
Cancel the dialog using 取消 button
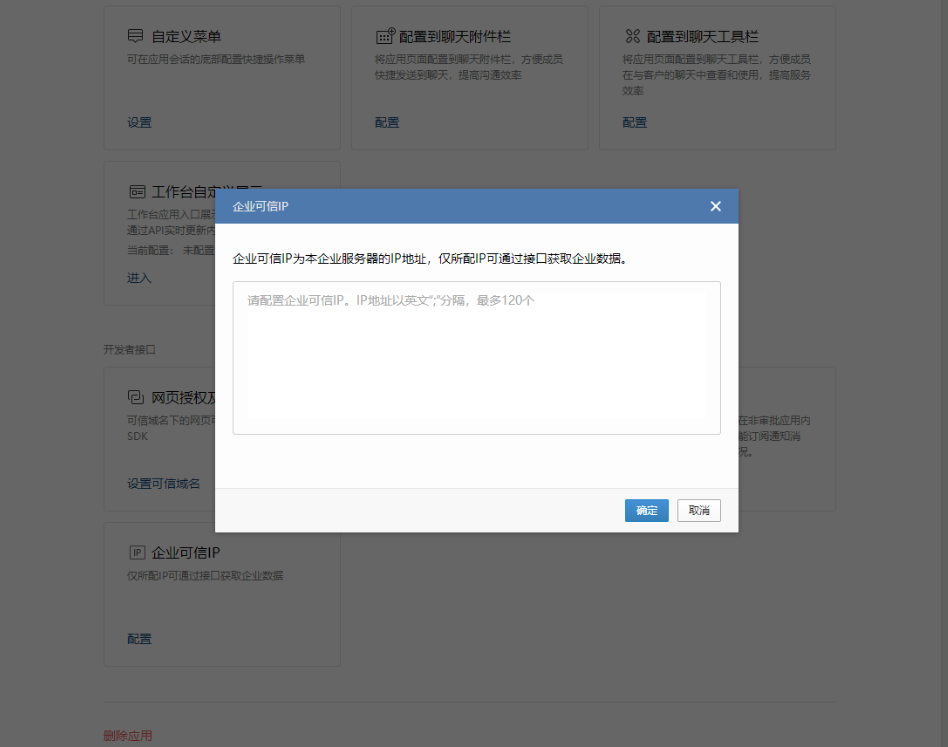pyautogui.click(x=698, y=510)
